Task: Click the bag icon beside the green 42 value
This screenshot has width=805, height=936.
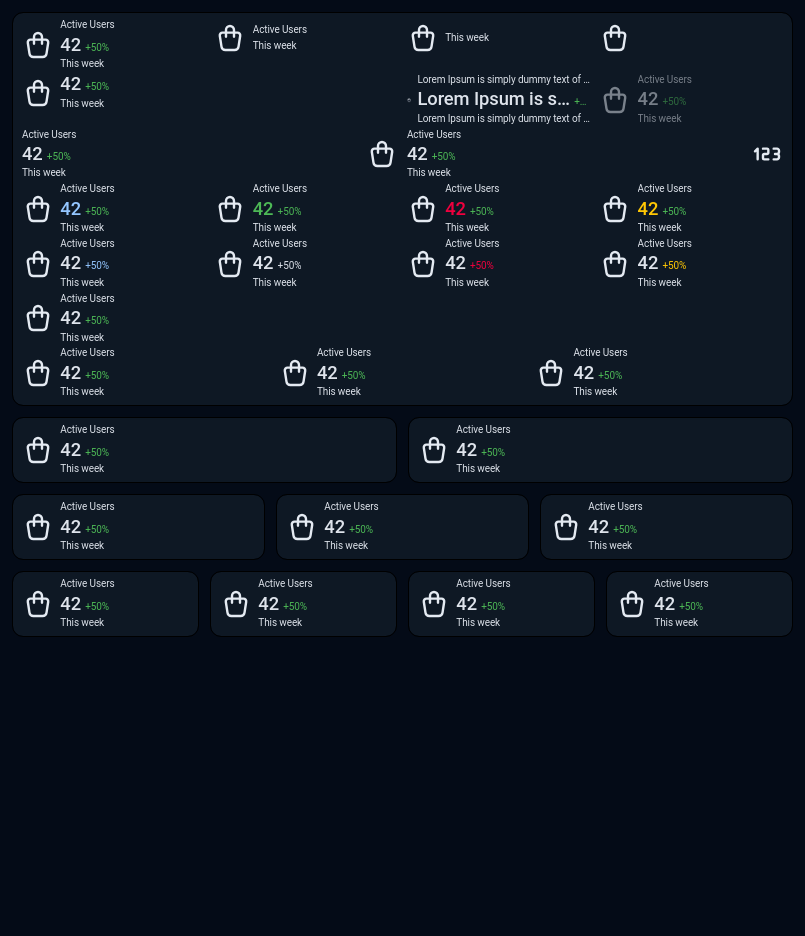Action: [x=230, y=209]
